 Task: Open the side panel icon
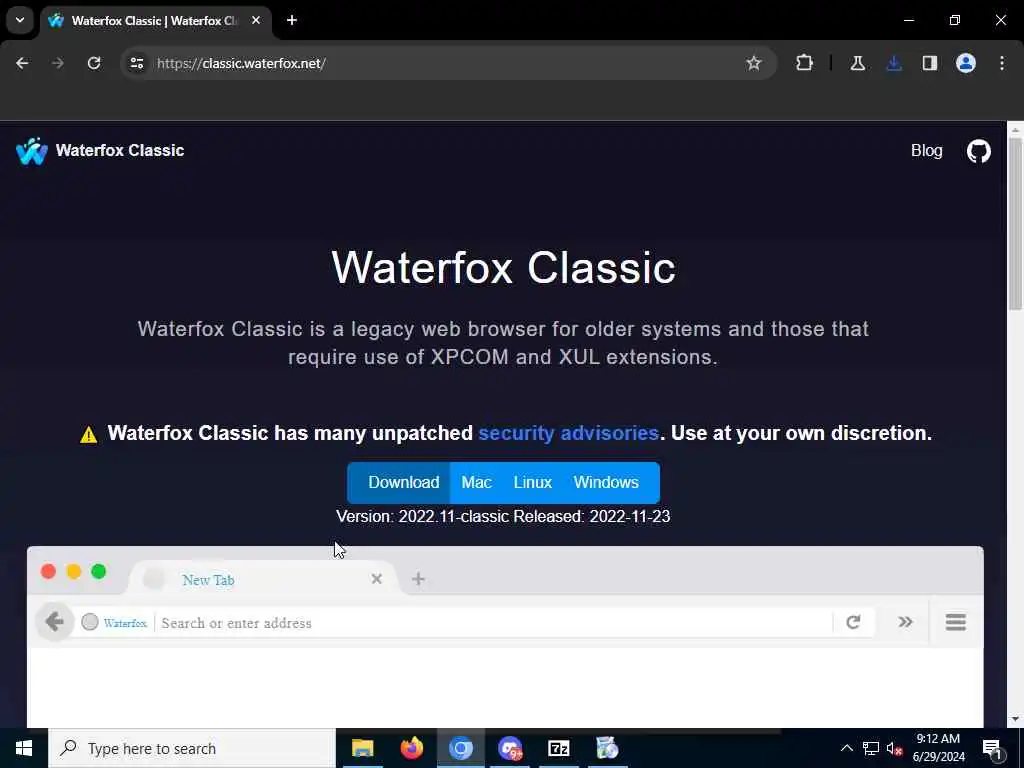click(930, 63)
